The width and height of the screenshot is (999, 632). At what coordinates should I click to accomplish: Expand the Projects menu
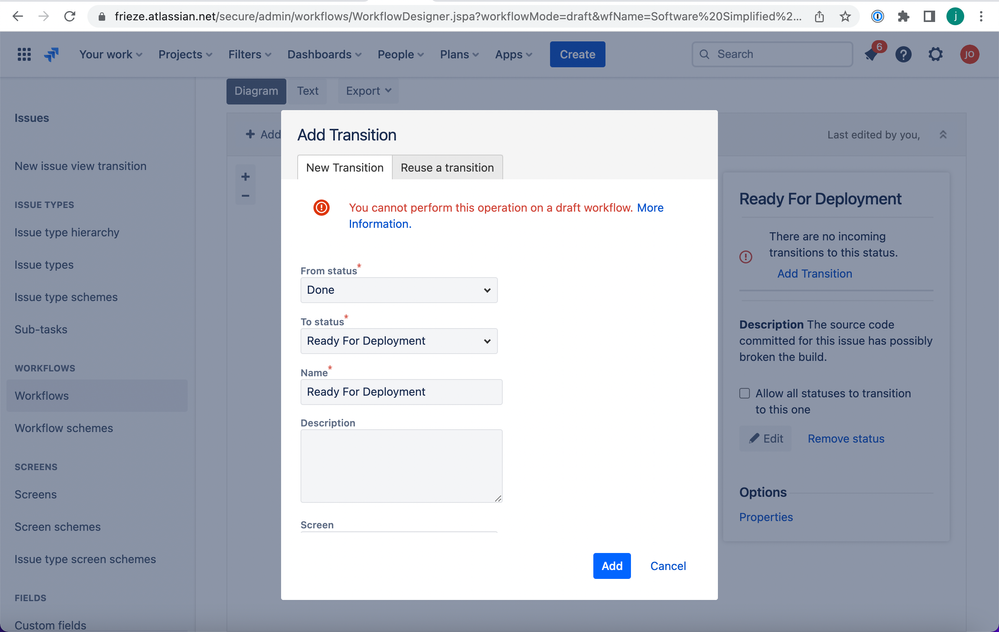tap(185, 55)
